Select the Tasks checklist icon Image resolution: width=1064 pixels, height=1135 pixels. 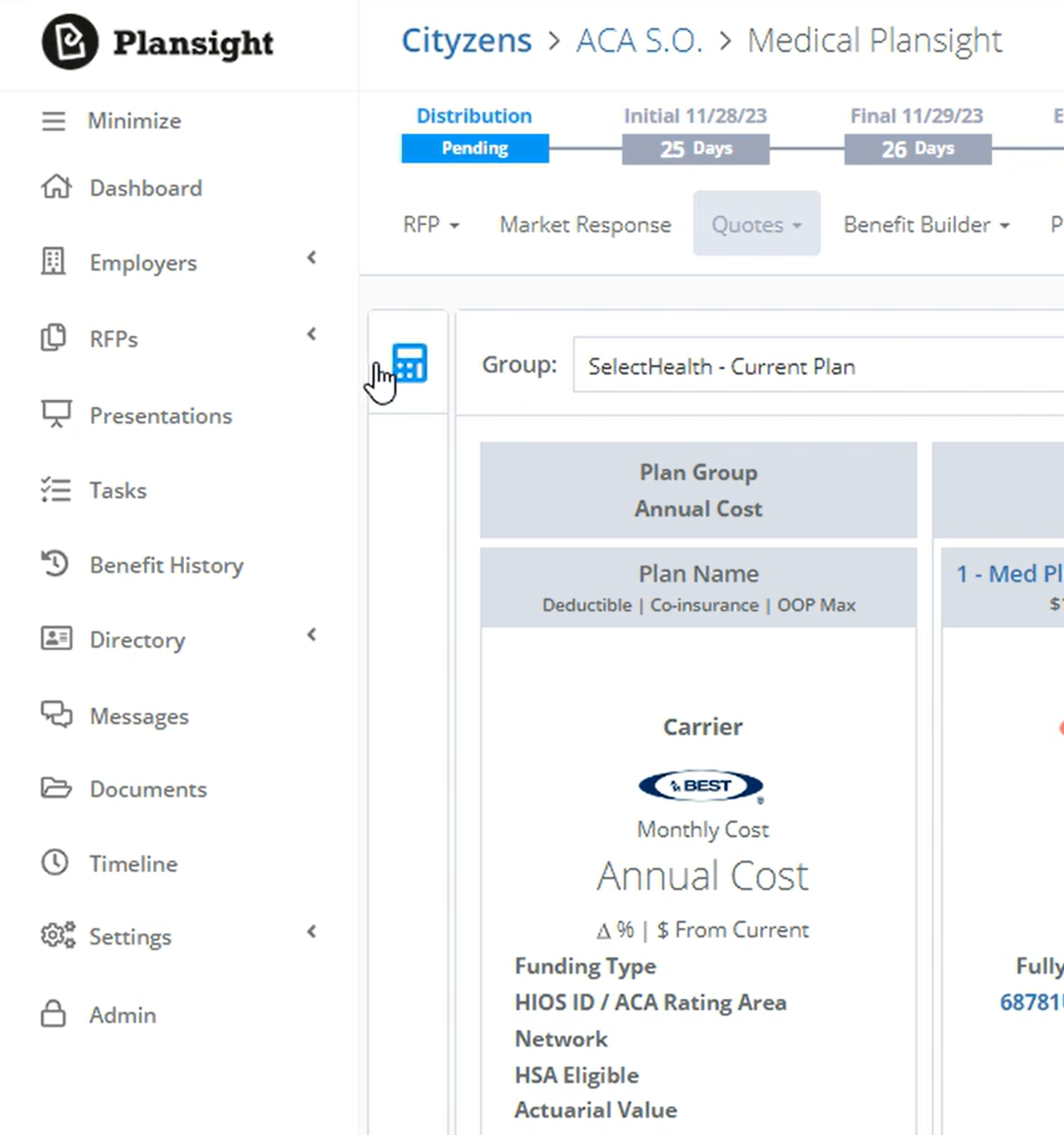[x=55, y=490]
